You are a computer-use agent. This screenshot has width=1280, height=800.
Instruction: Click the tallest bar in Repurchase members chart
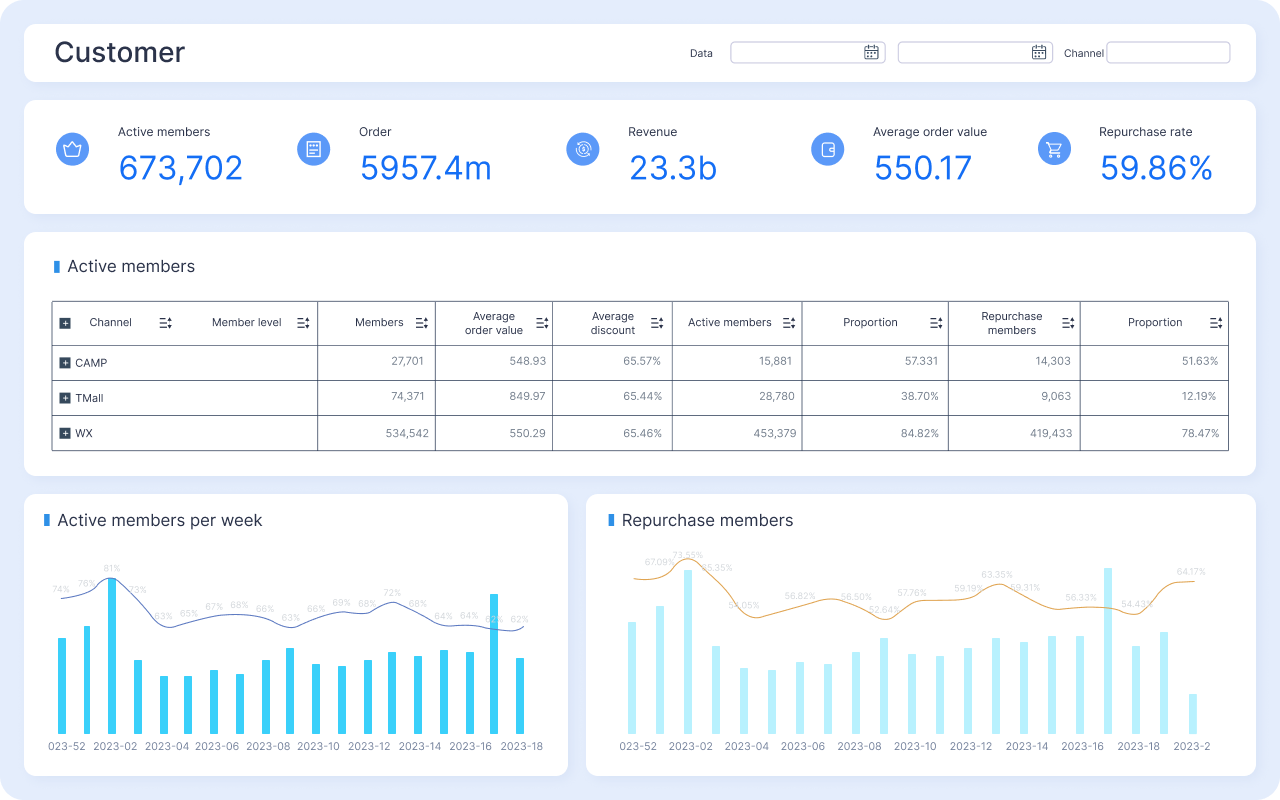coord(1108,650)
